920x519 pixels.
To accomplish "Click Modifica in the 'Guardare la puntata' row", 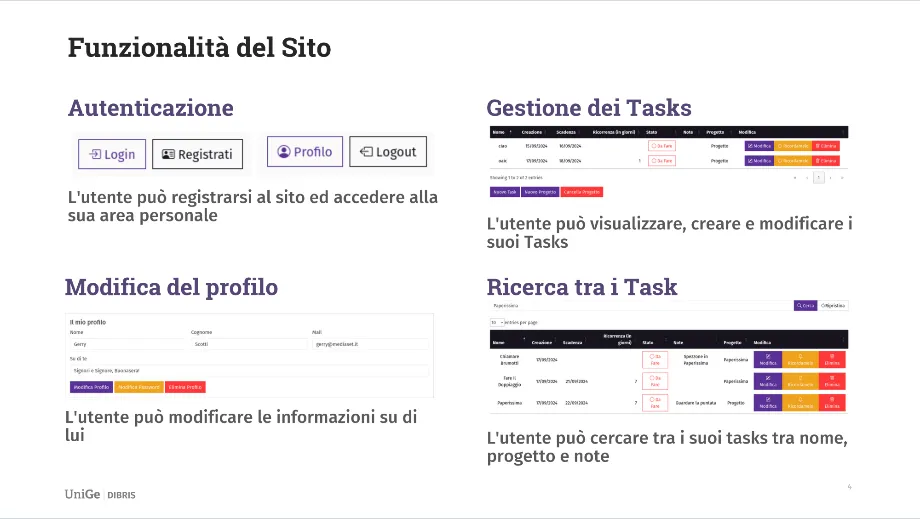I will [767, 403].
